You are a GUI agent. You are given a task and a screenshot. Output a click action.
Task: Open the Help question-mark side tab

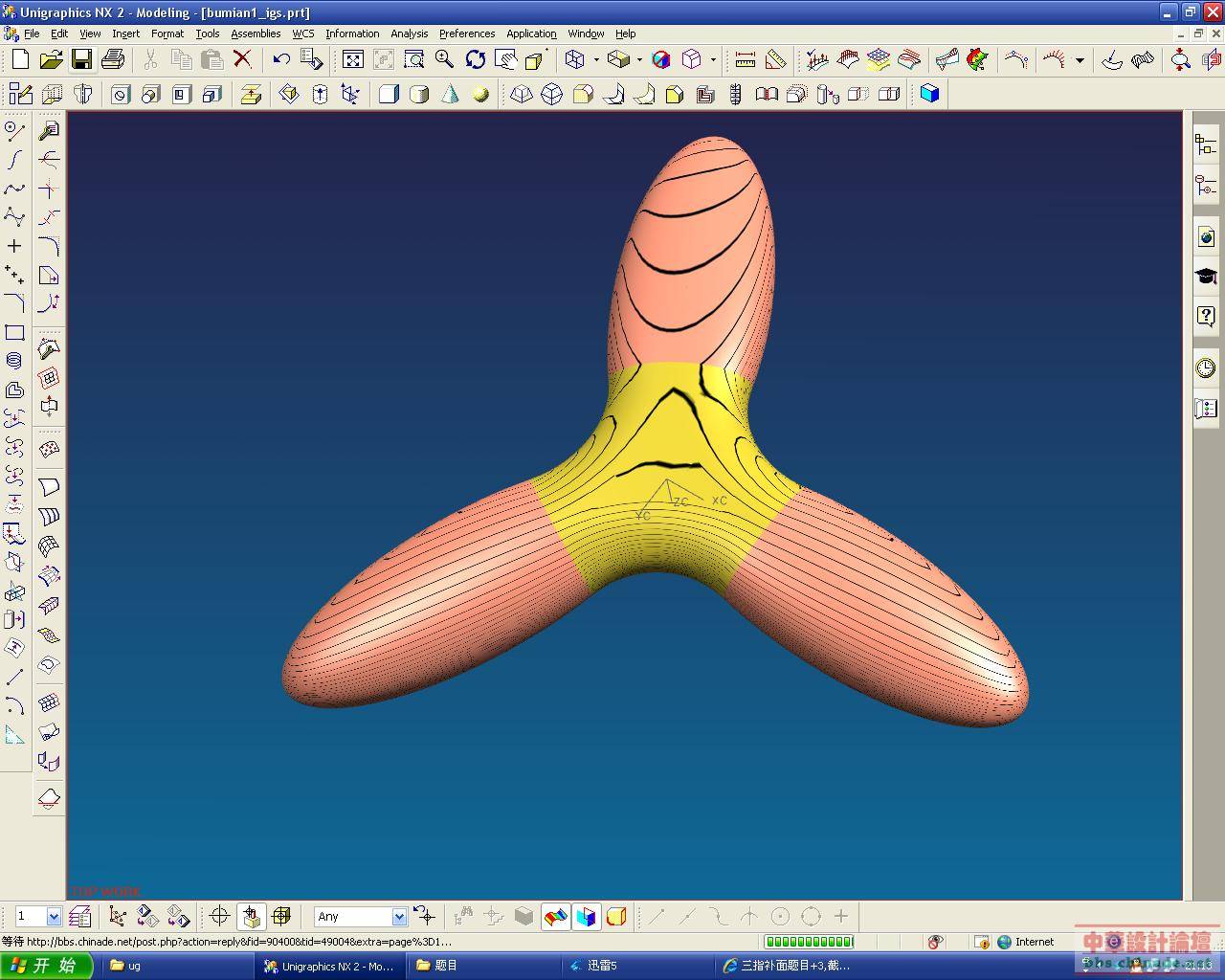click(1206, 316)
